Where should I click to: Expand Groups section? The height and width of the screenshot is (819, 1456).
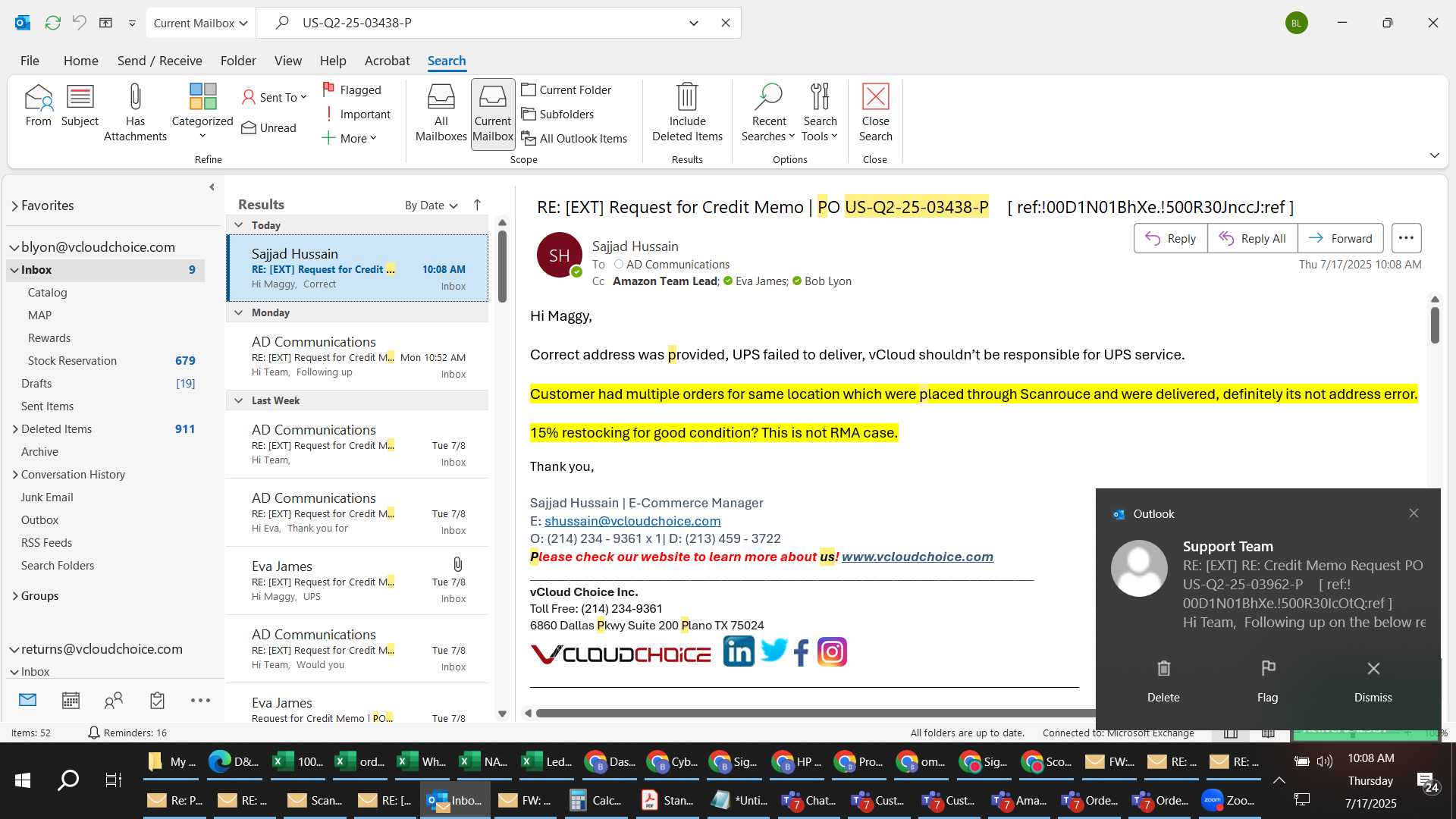coord(15,596)
